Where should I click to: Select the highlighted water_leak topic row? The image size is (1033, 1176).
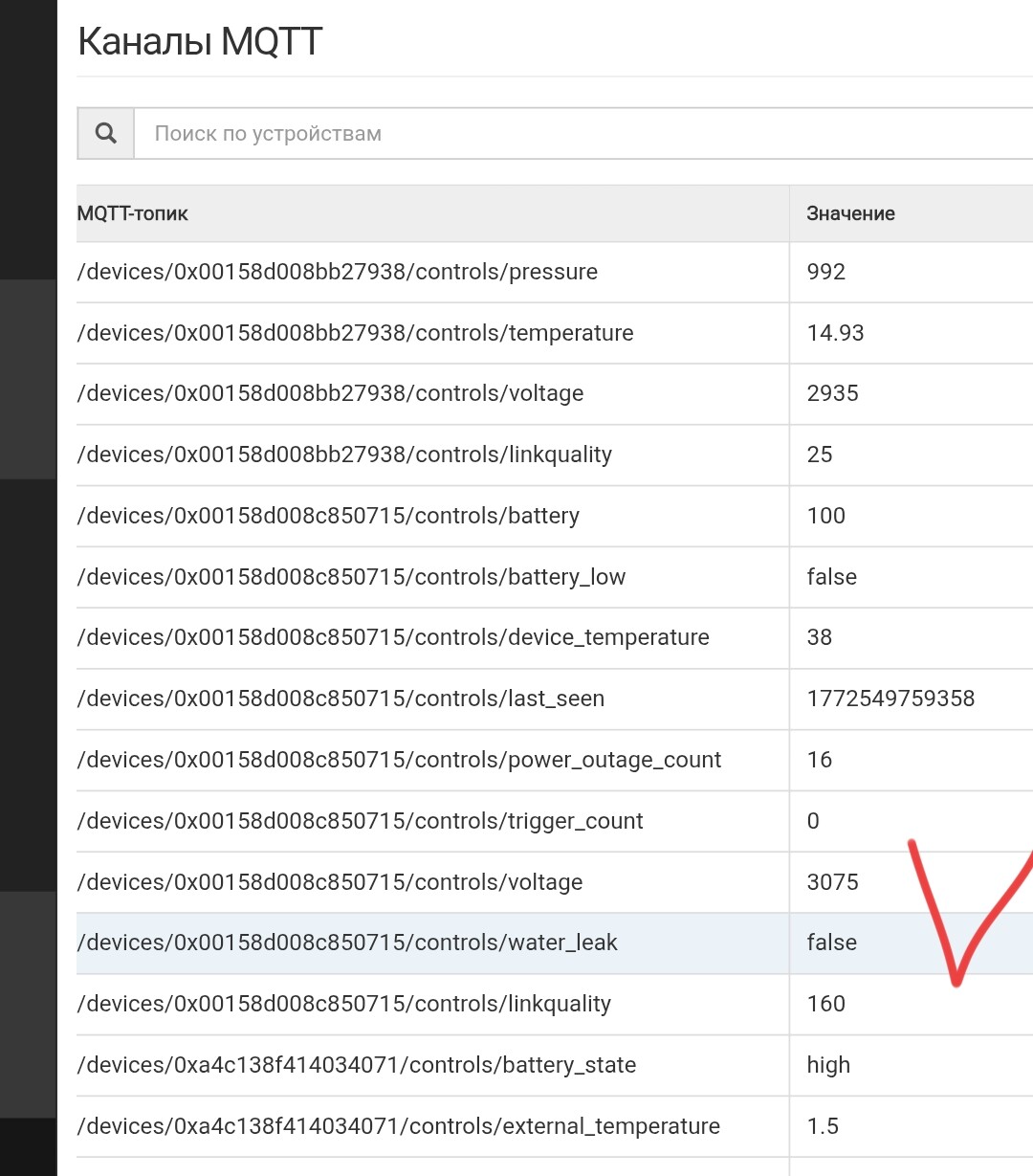coord(347,943)
